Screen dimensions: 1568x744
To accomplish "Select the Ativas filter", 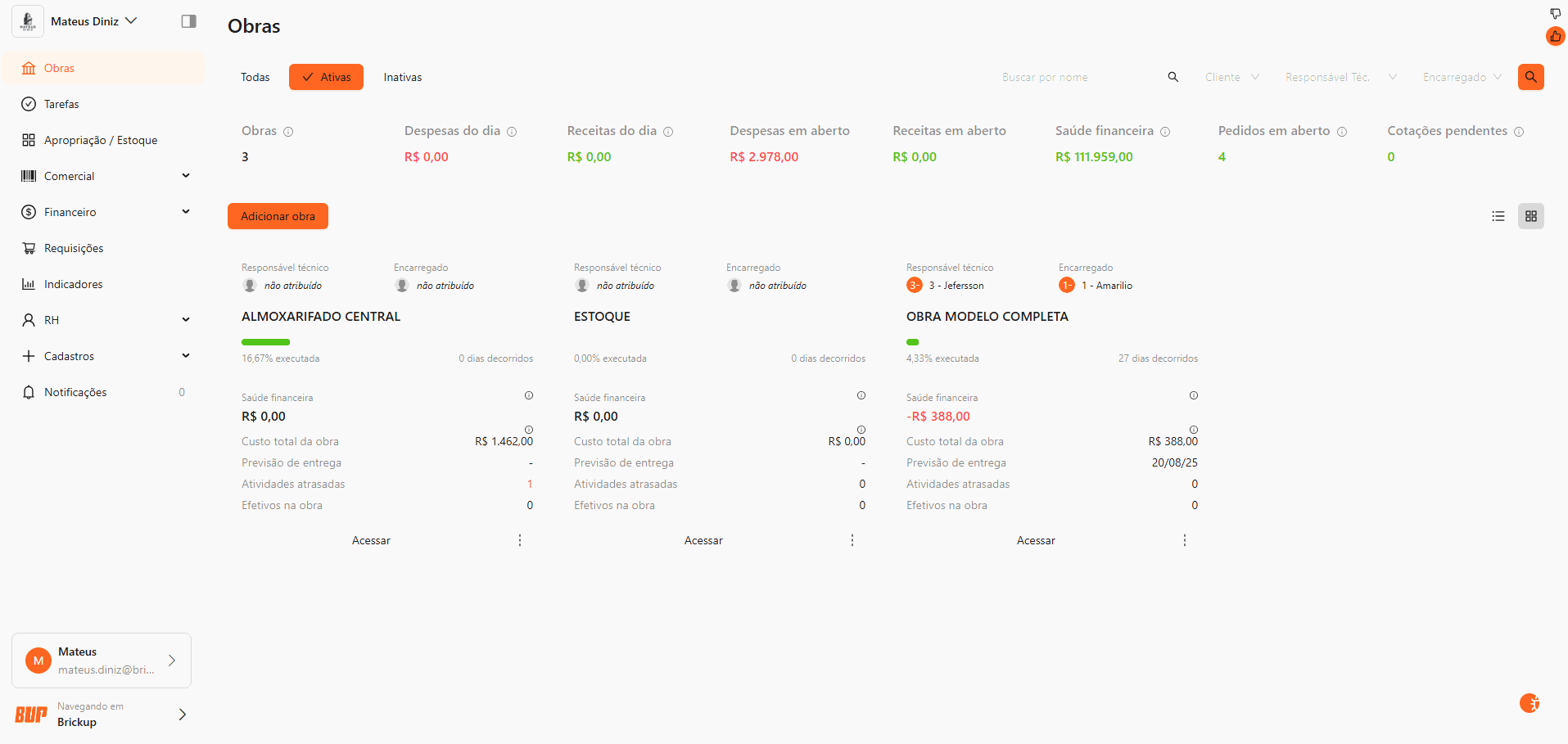I will click(326, 77).
